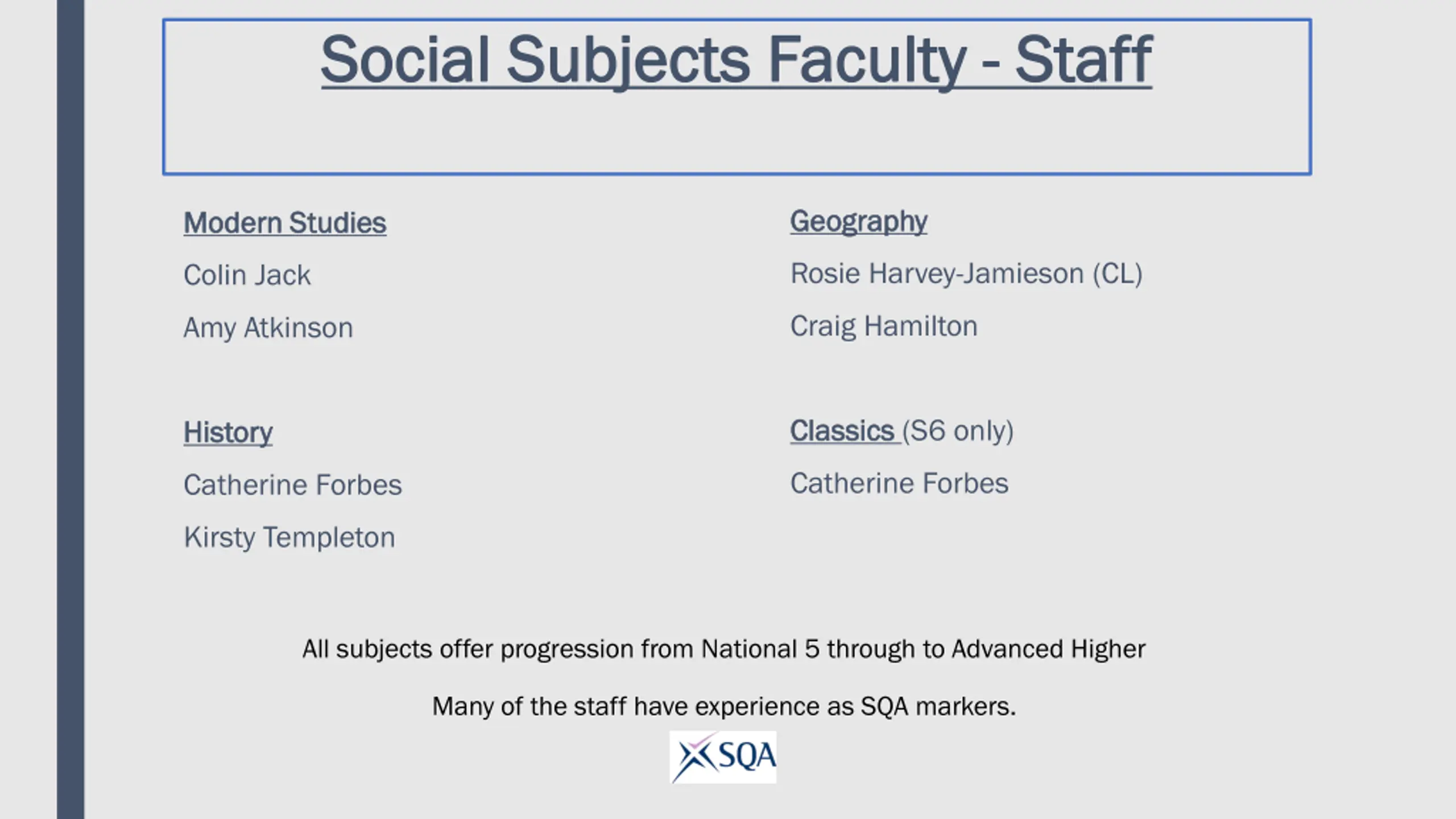1456x819 pixels.
Task: Select the Social Subjects Faculty - Staff title
Action: click(737, 60)
